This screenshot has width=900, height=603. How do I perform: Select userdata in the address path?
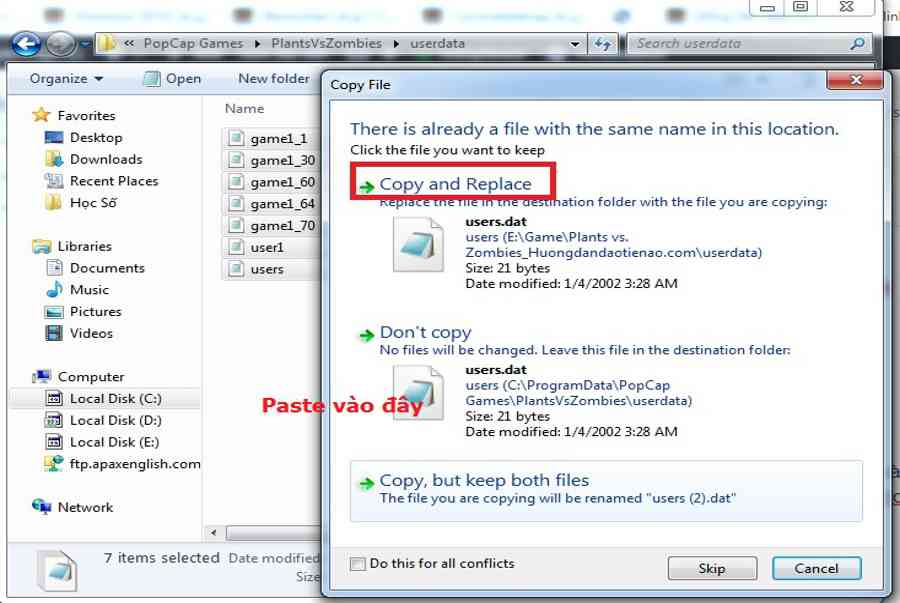tap(437, 44)
